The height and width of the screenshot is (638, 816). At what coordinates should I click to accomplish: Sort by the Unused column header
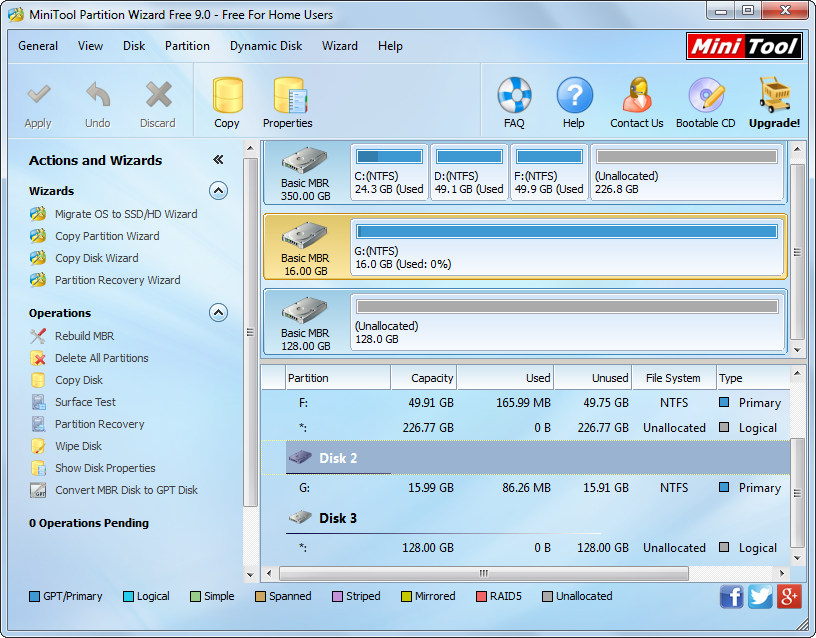pos(593,378)
